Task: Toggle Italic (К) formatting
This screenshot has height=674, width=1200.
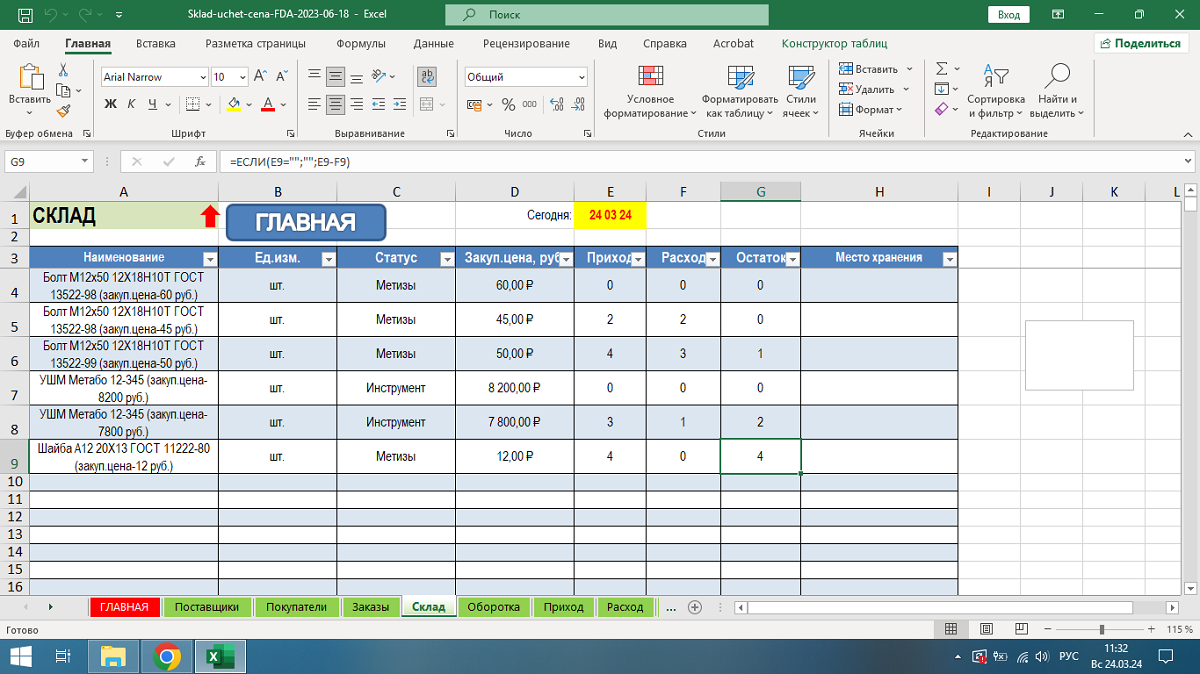Action: point(132,104)
